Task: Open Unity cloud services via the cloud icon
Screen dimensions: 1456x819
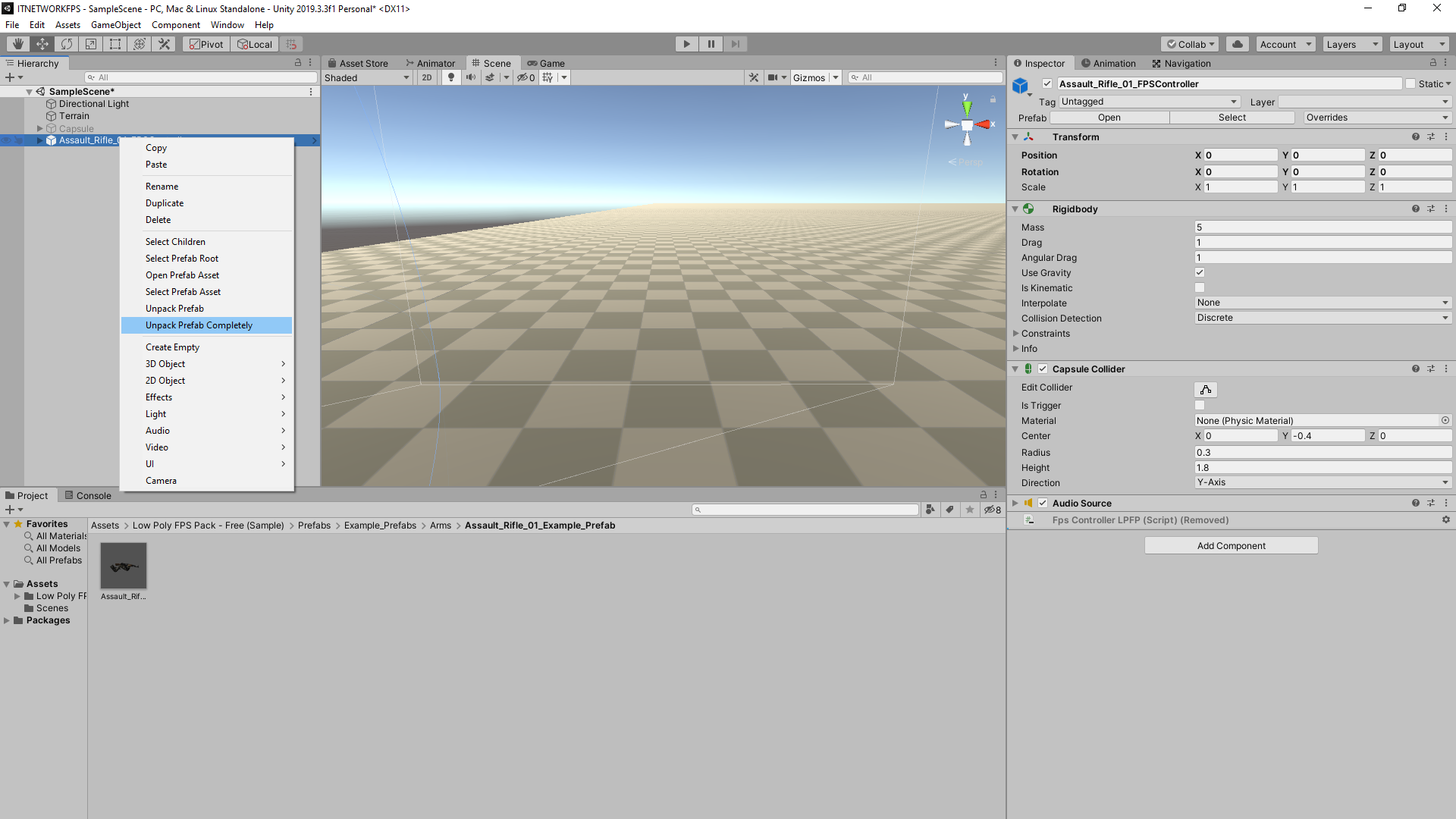Action: tap(1238, 43)
